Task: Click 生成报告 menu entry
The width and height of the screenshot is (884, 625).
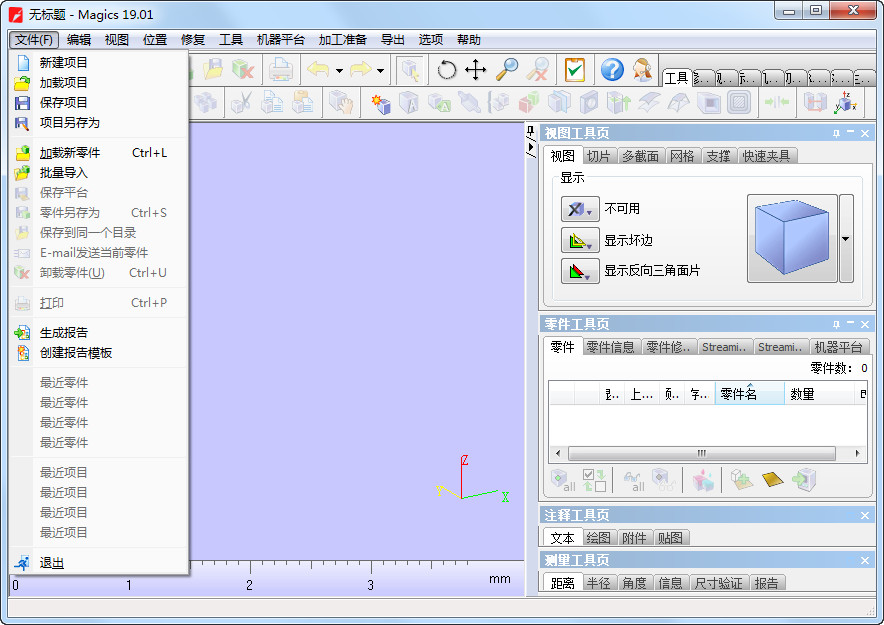Action: pyautogui.click(x=64, y=333)
